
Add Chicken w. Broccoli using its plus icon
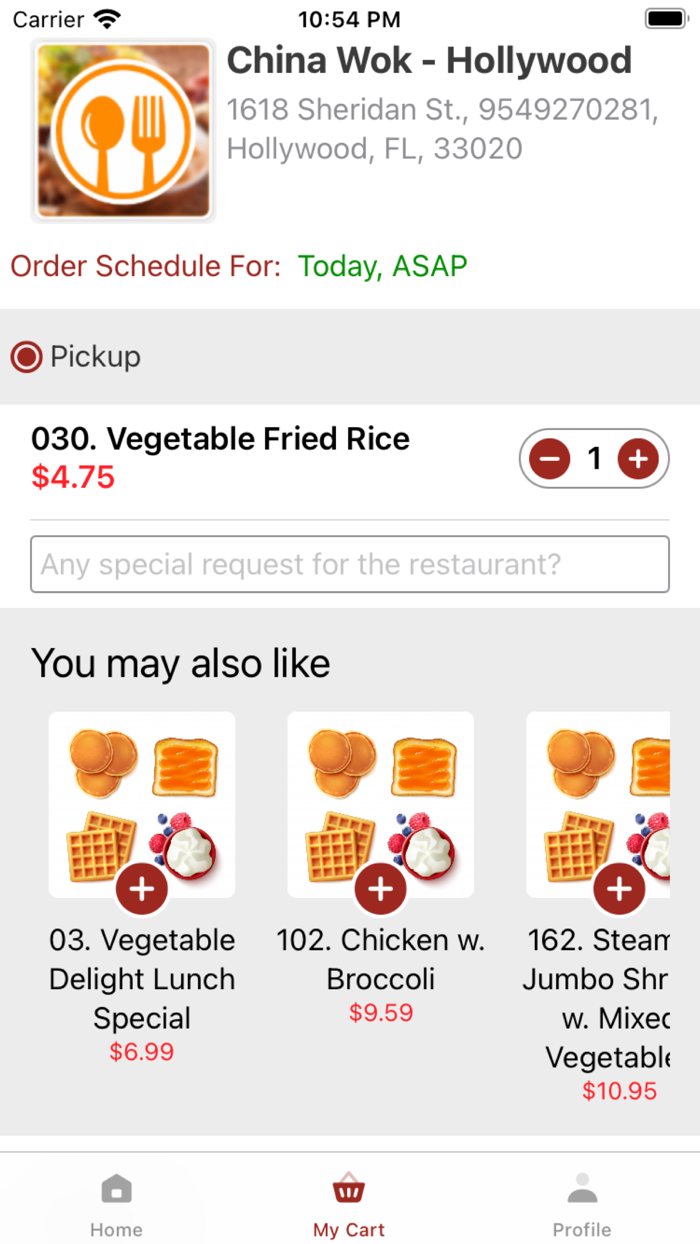[380, 888]
